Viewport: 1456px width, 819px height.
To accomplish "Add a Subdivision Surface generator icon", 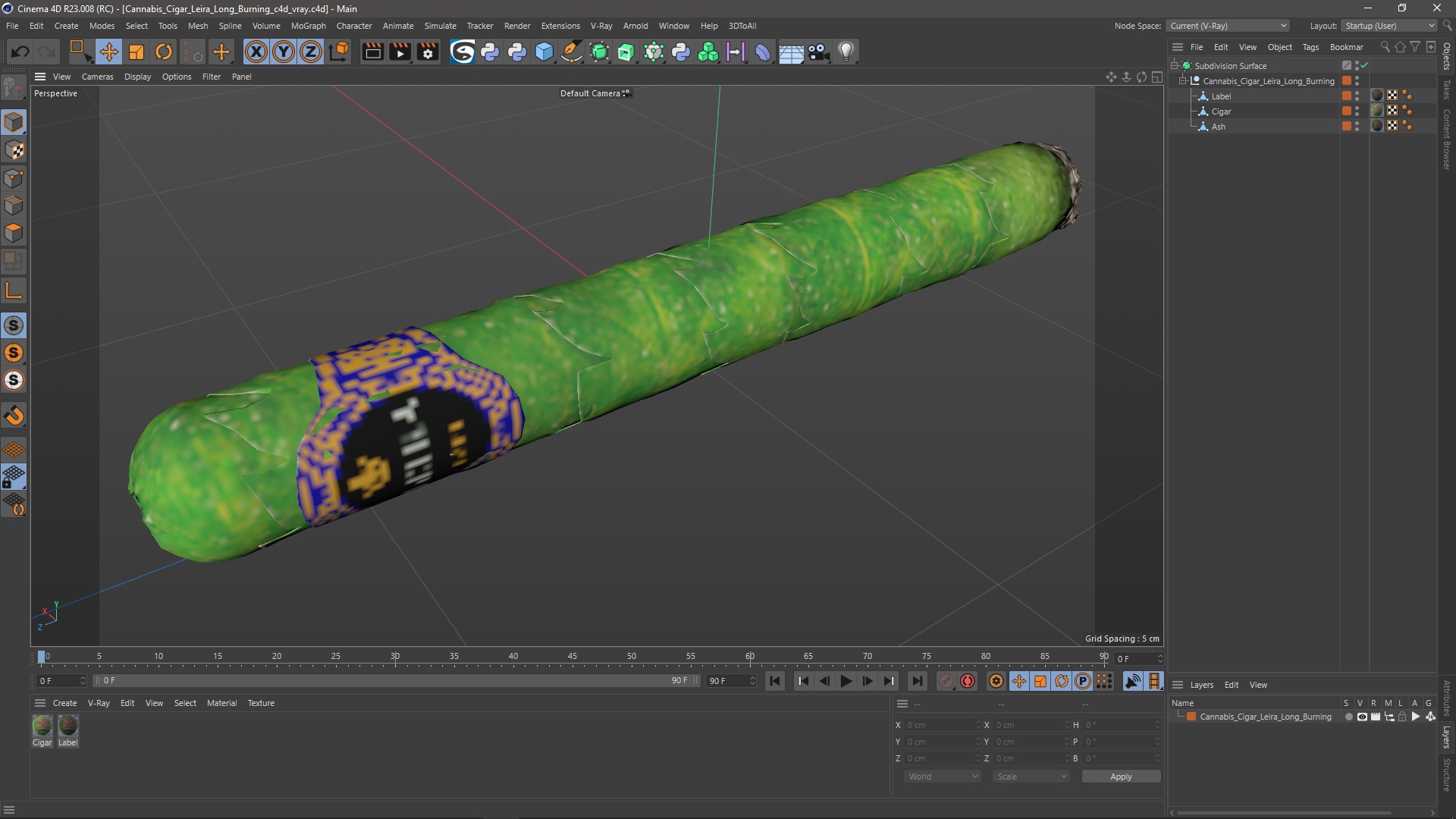I will click(x=599, y=52).
